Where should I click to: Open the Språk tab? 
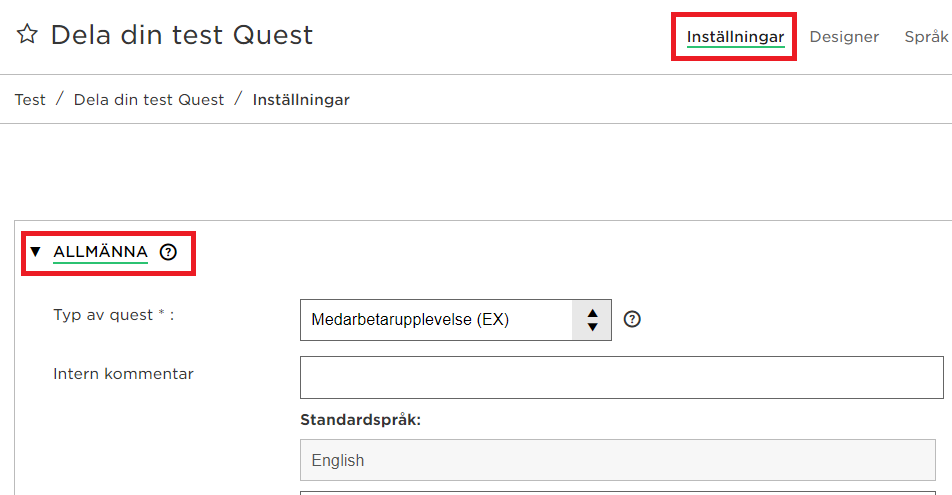tap(926, 37)
